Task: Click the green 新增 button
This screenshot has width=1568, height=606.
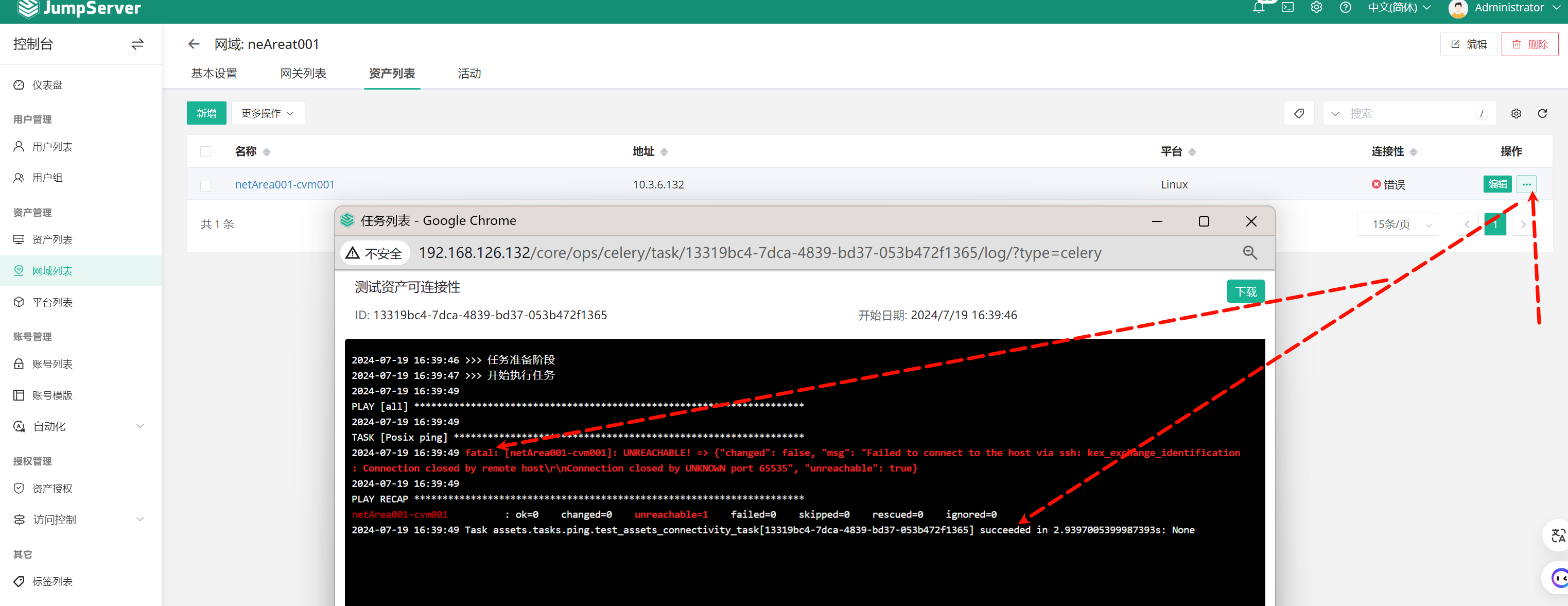Action: click(206, 113)
